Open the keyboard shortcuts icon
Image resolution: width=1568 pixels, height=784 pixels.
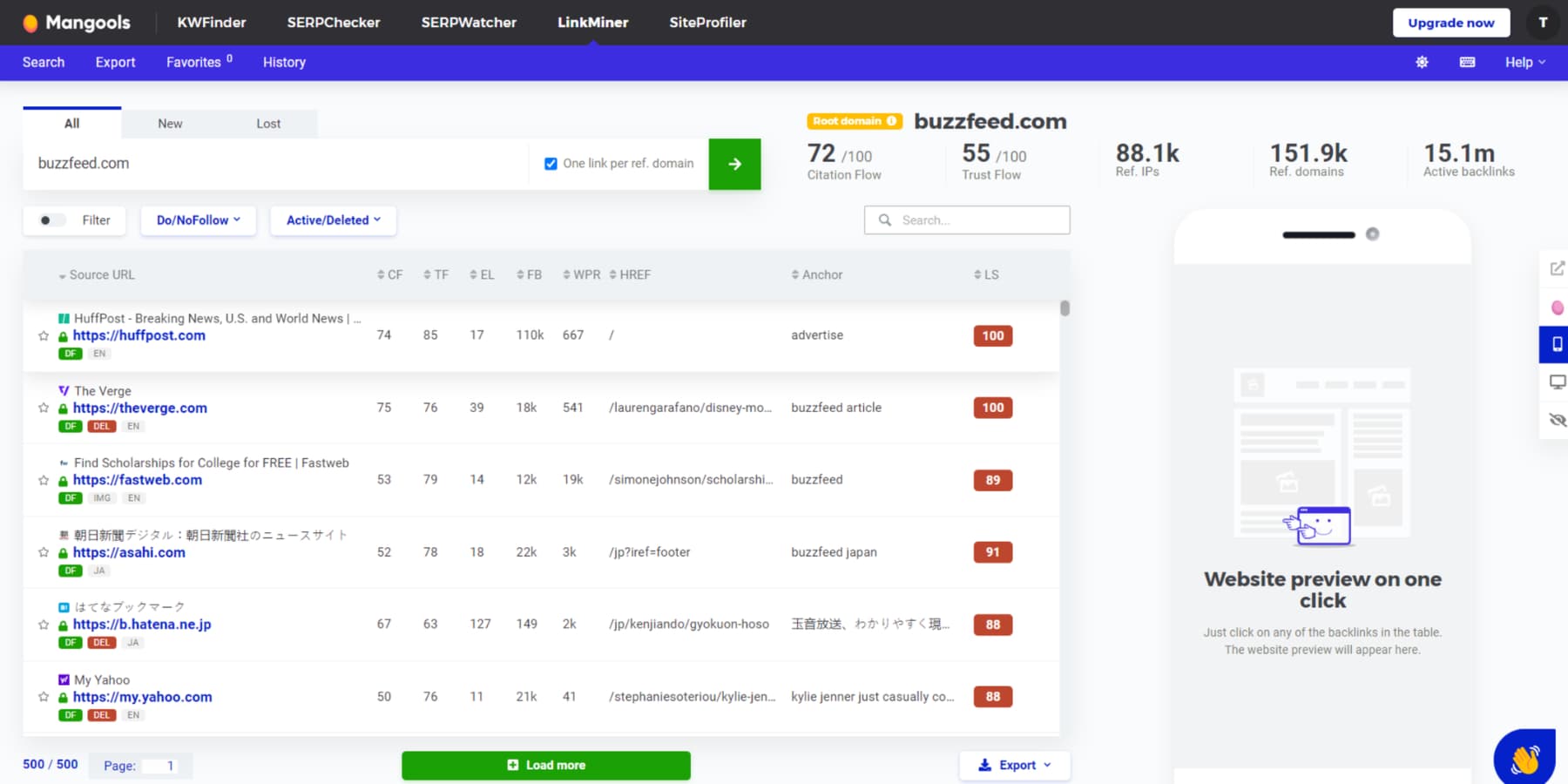pos(1467,62)
